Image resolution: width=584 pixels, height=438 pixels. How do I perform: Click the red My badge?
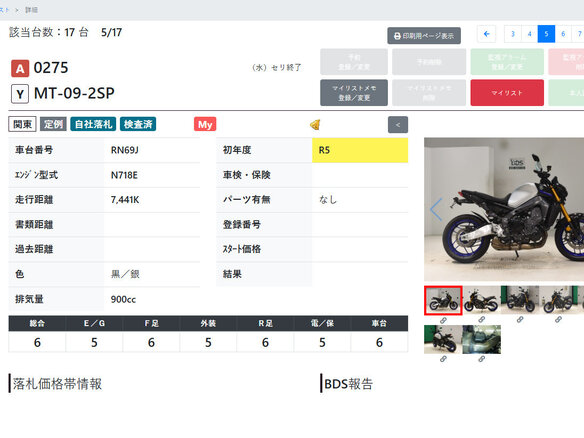[x=205, y=124]
